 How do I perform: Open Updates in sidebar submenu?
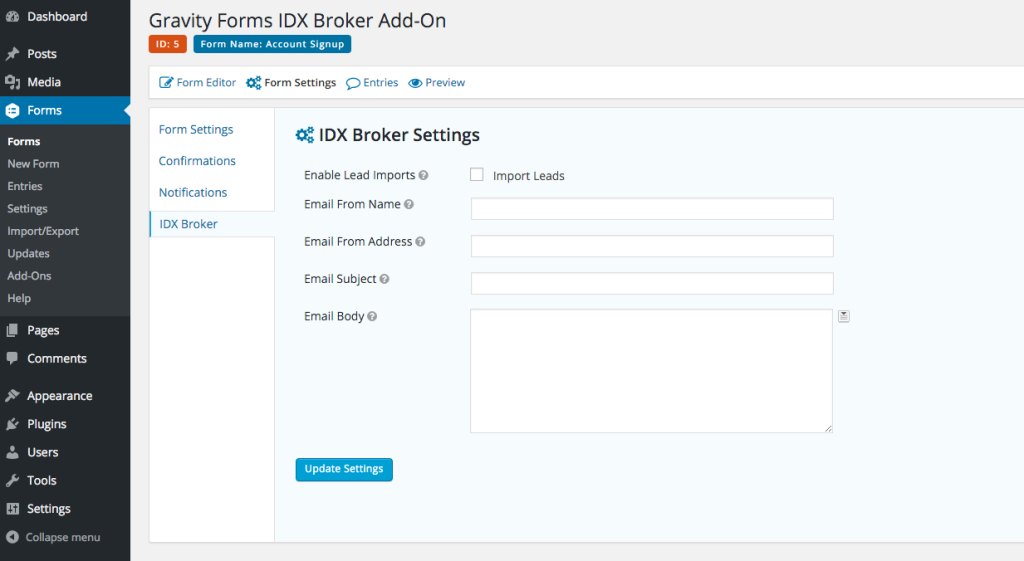[29, 253]
